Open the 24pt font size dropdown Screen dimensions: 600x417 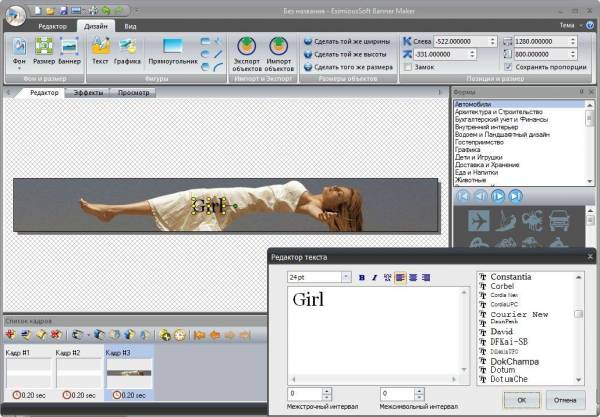click(x=346, y=277)
